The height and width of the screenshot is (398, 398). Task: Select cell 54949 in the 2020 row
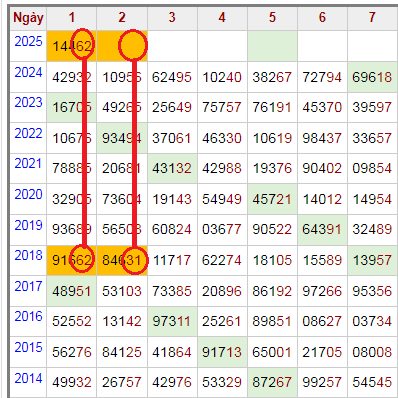(x=222, y=199)
